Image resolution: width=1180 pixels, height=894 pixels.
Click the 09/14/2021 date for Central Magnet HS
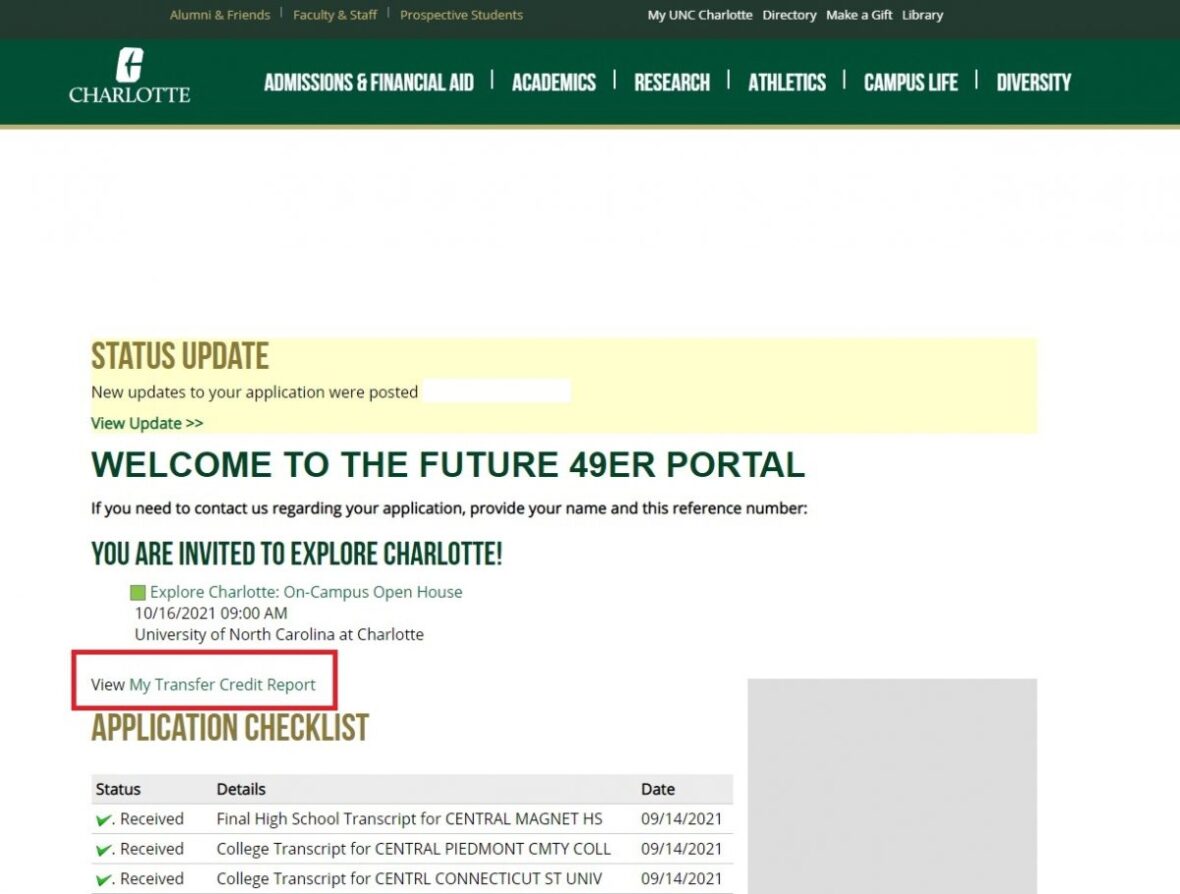click(x=682, y=819)
